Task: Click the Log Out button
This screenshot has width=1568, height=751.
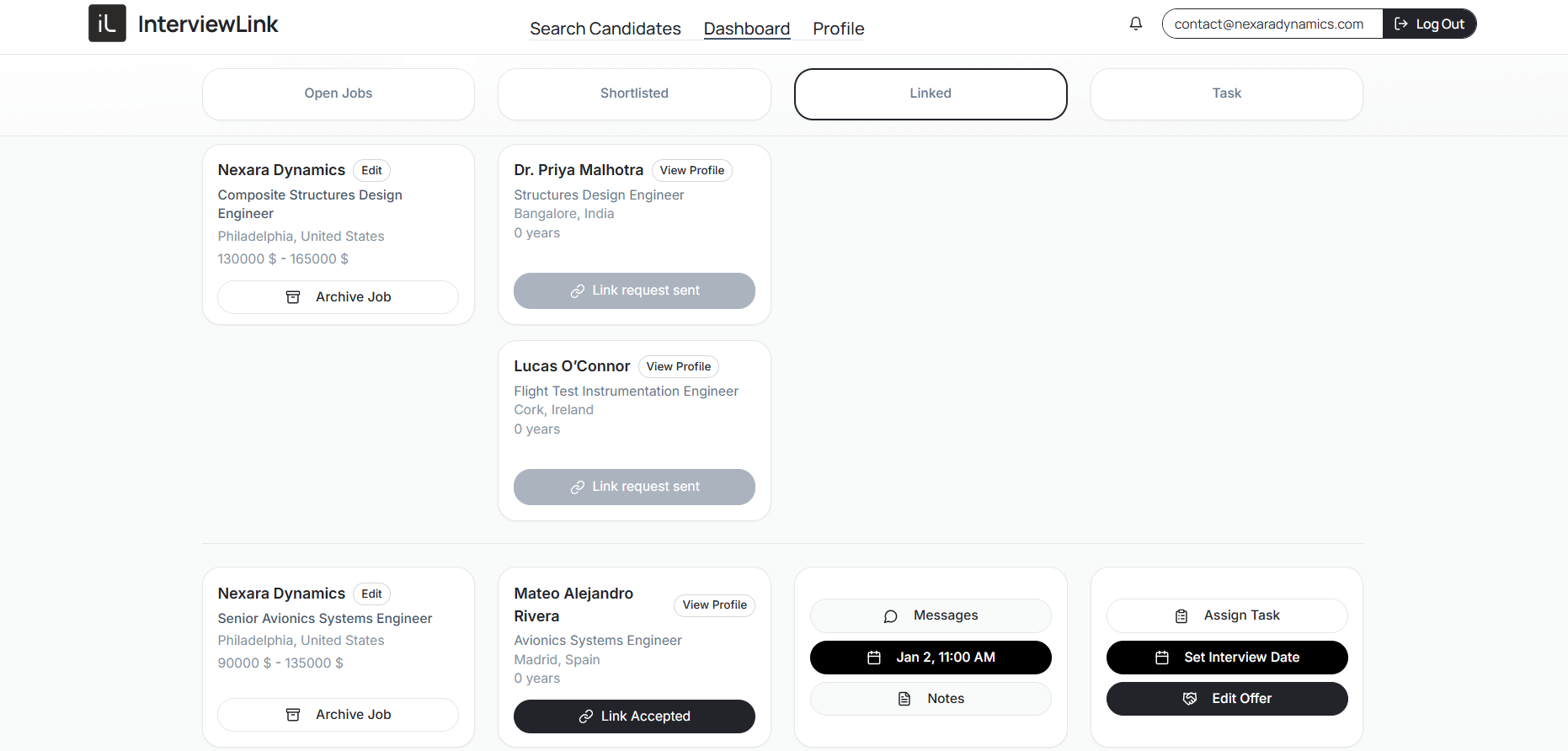Action: click(x=1429, y=24)
